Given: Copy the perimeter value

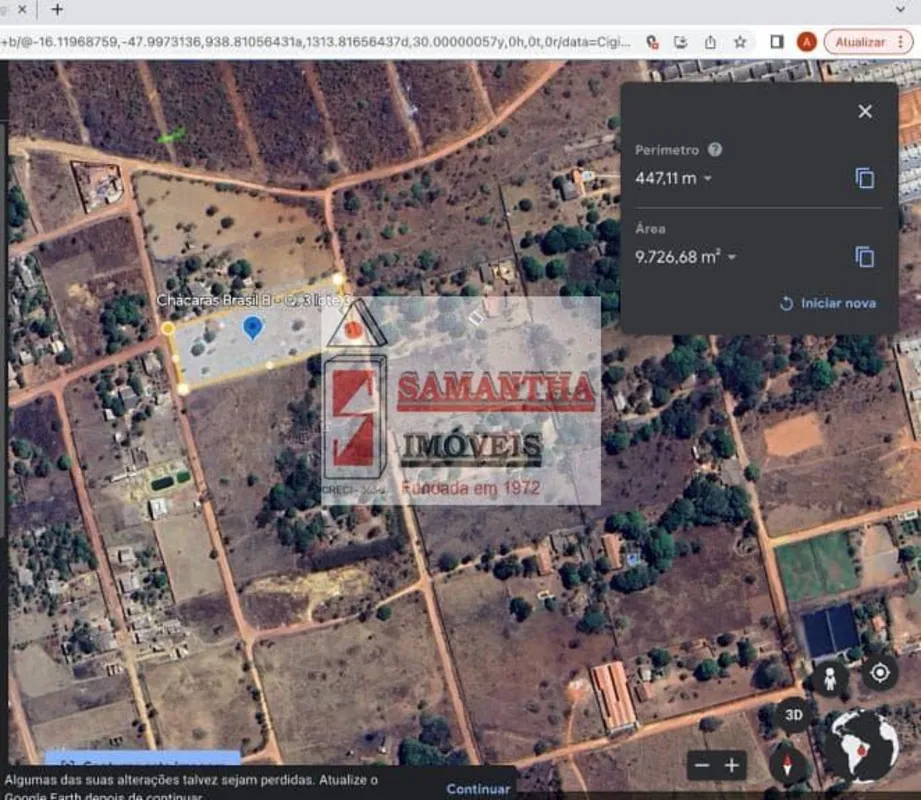Looking at the screenshot, I should pyautogui.click(x=865, y=178).
